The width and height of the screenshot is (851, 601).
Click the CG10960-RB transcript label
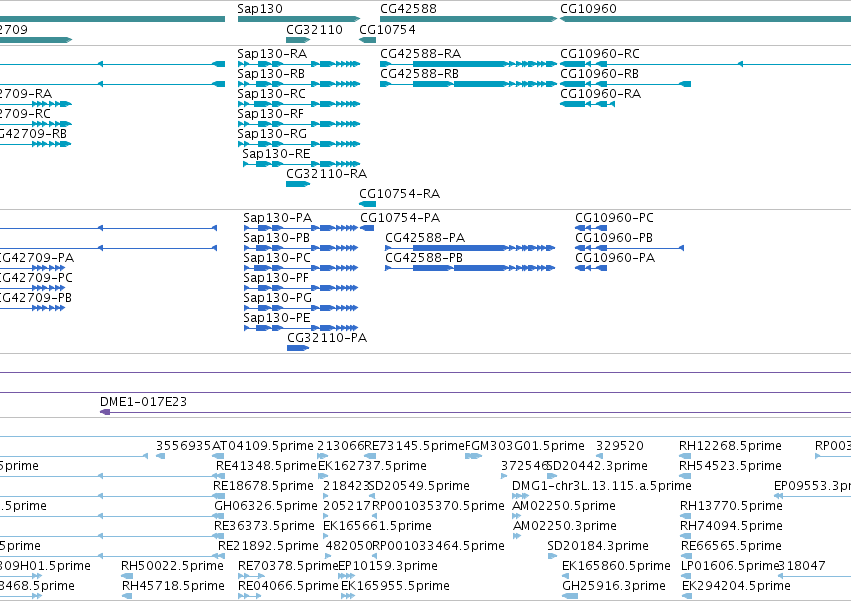(x=599, y=74)
